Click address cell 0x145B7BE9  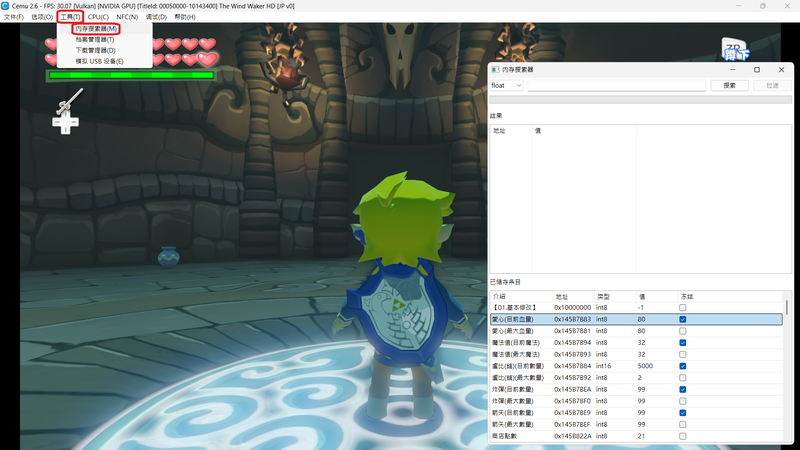(x=572, y=413)
